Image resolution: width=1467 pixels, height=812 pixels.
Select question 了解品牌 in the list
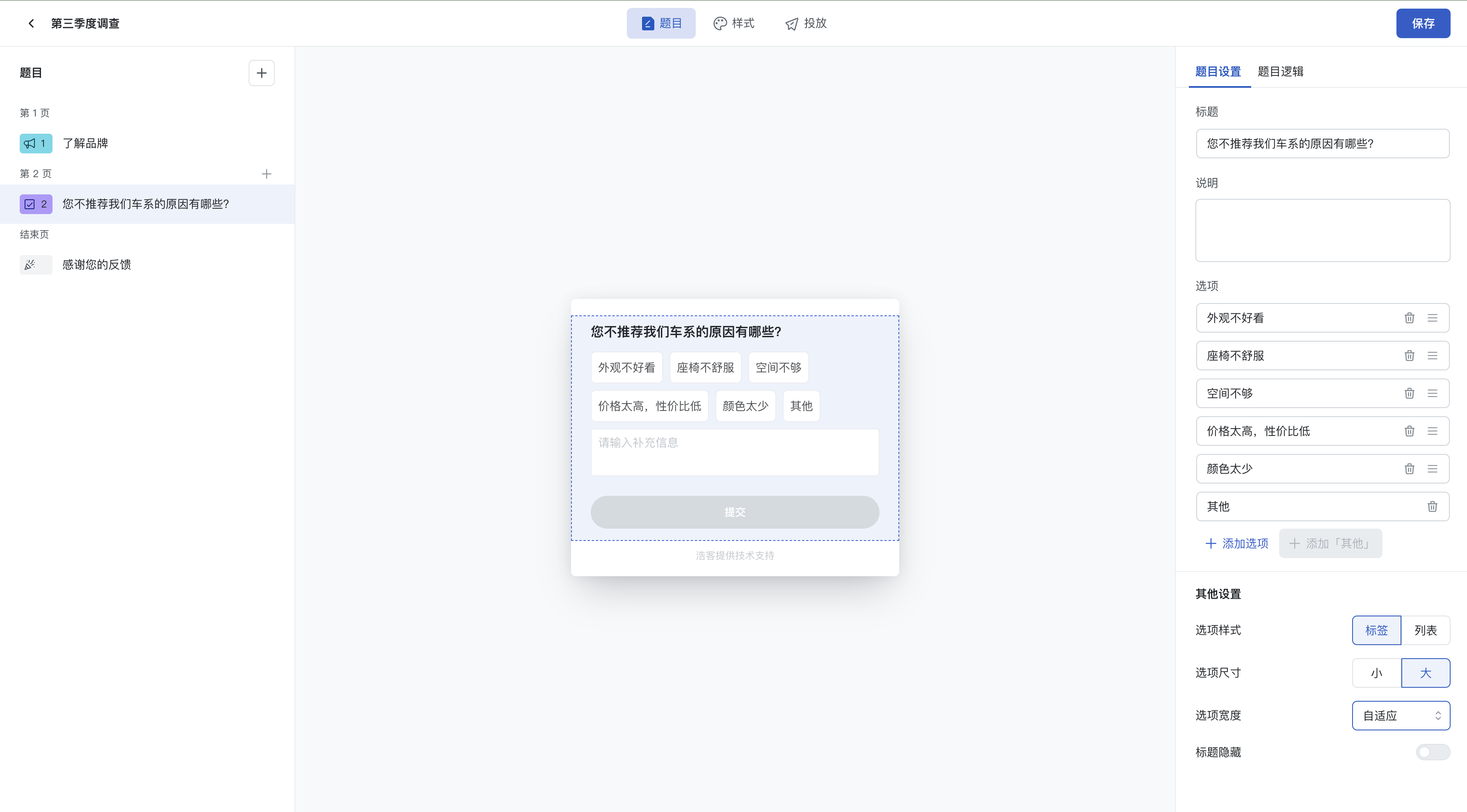147,144
